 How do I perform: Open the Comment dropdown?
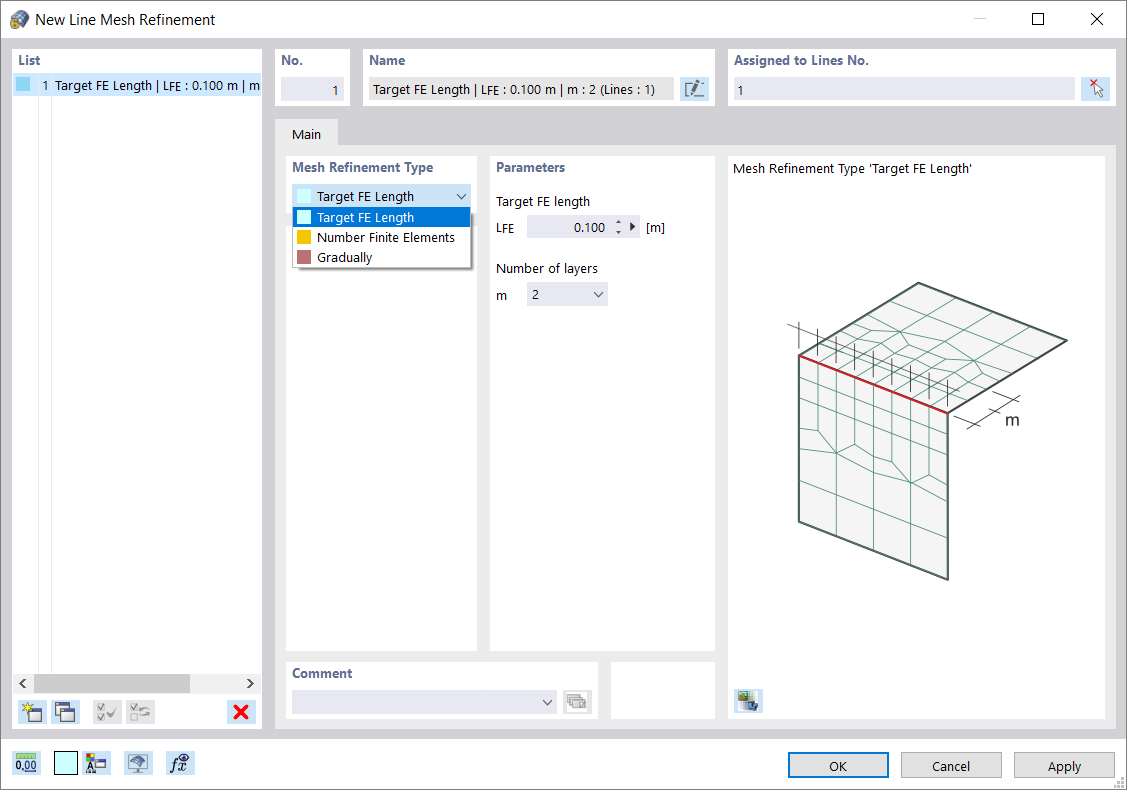(x=548, y=702)
